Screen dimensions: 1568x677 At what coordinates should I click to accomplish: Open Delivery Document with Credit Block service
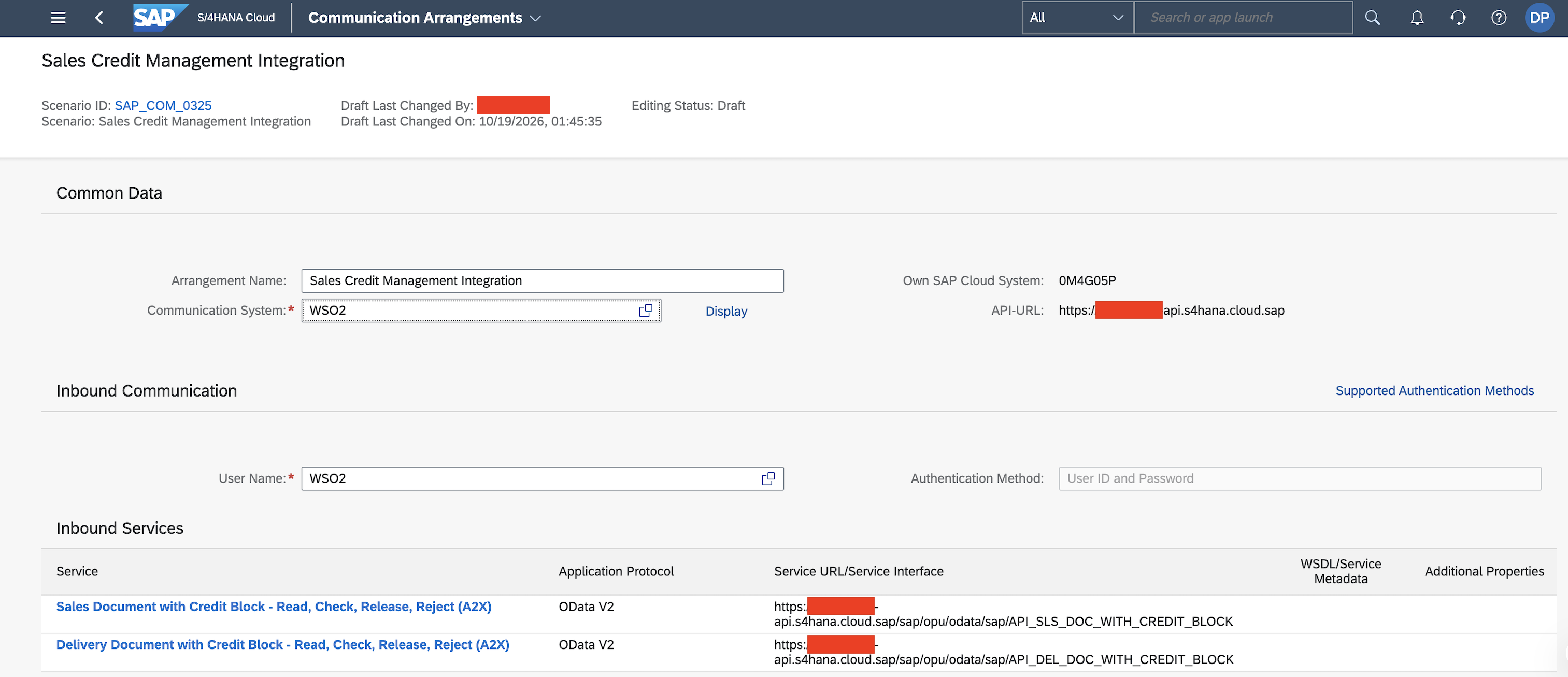[x=282, y=644]
